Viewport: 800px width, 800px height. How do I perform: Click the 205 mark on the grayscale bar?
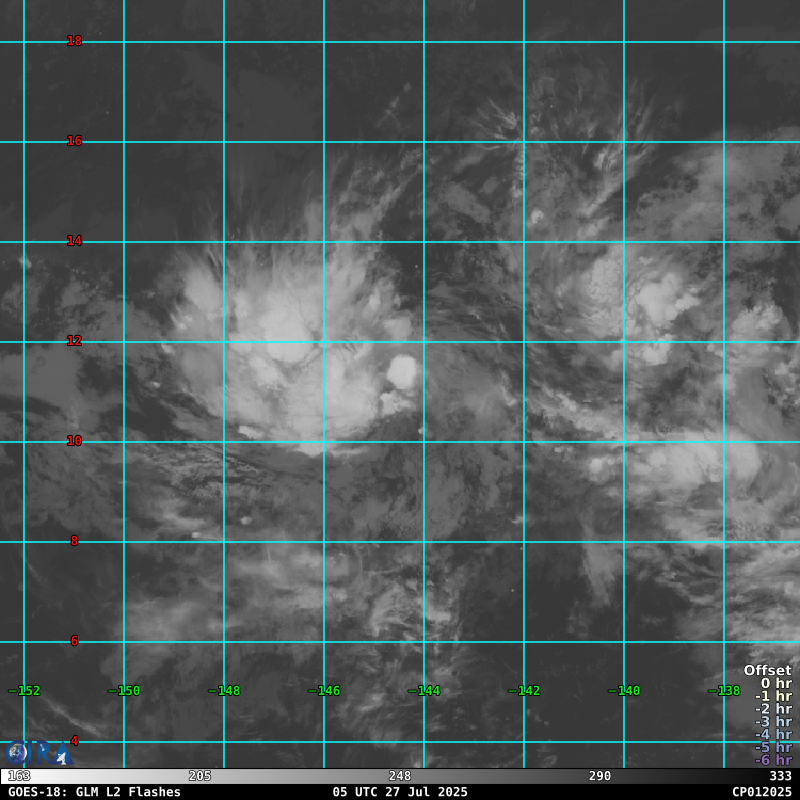click(200, 776)
